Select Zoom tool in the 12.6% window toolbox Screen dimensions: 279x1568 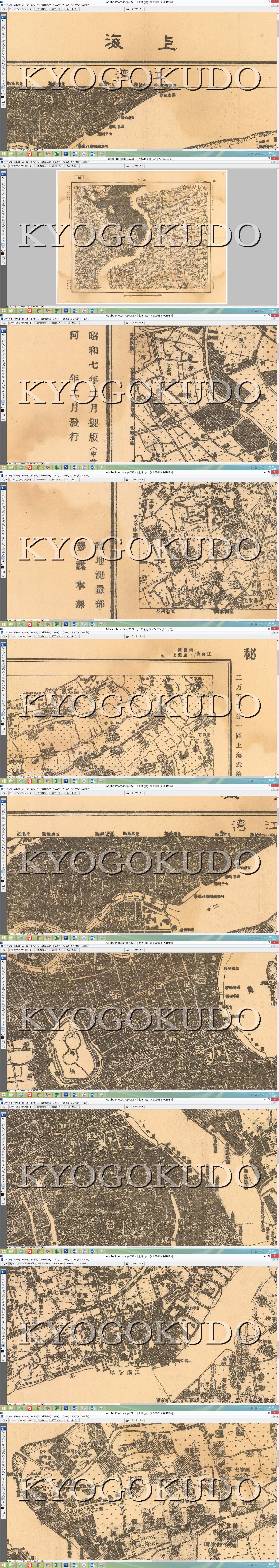[3, 248]
